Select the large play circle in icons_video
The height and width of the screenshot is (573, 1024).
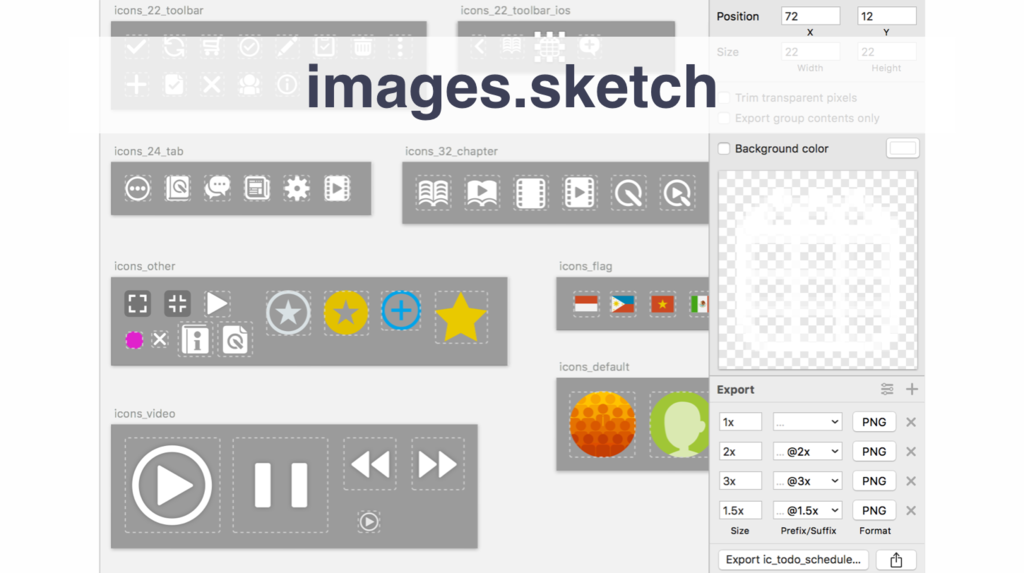tap(172, 485)
